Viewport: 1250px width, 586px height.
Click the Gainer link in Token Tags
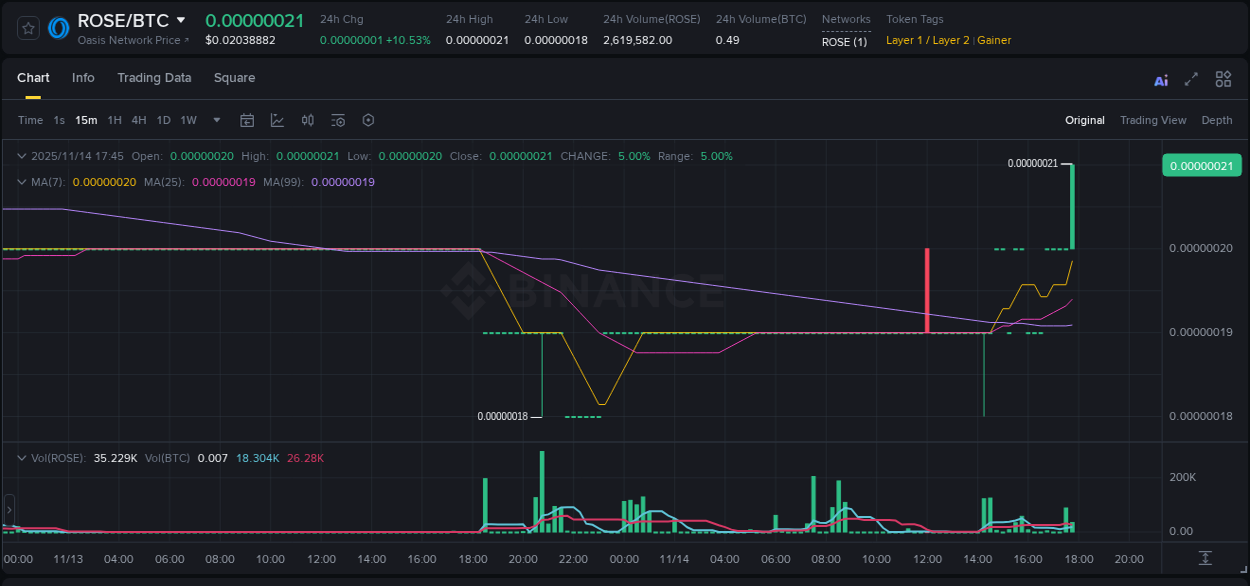(994, 40)
